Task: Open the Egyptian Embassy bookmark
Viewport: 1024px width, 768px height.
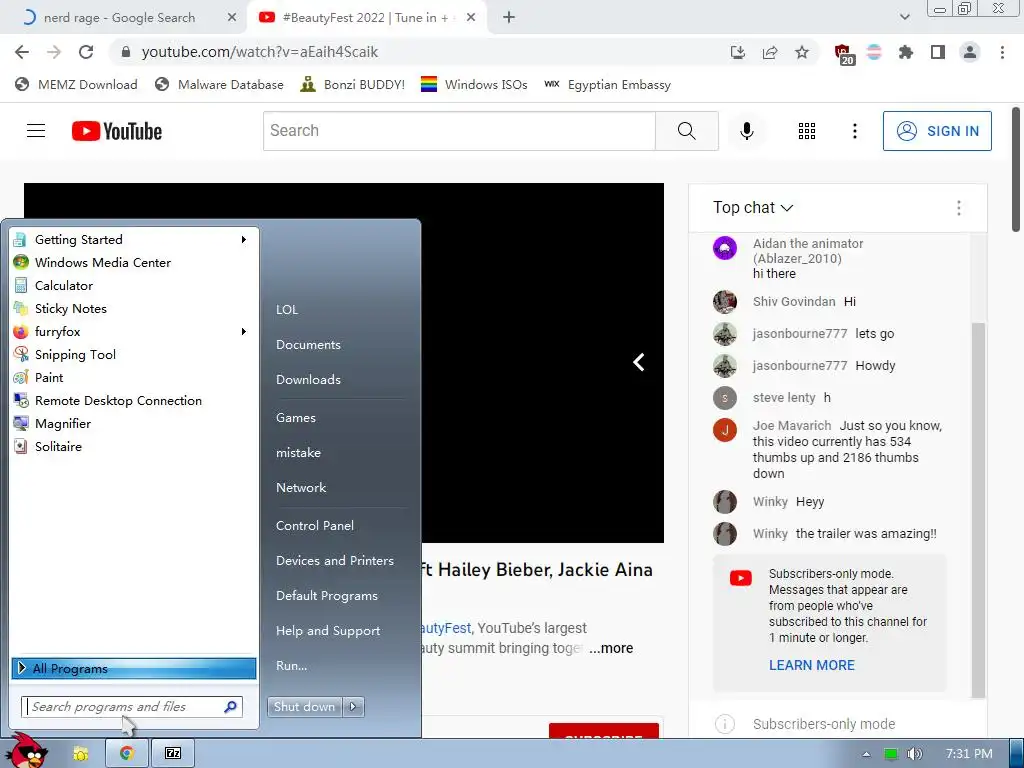Action: click(607, 84)
